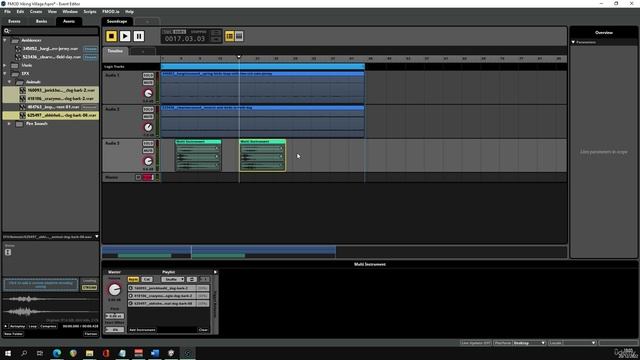
Task: Click the Compress button under the waveform
Action: [48, 326]
